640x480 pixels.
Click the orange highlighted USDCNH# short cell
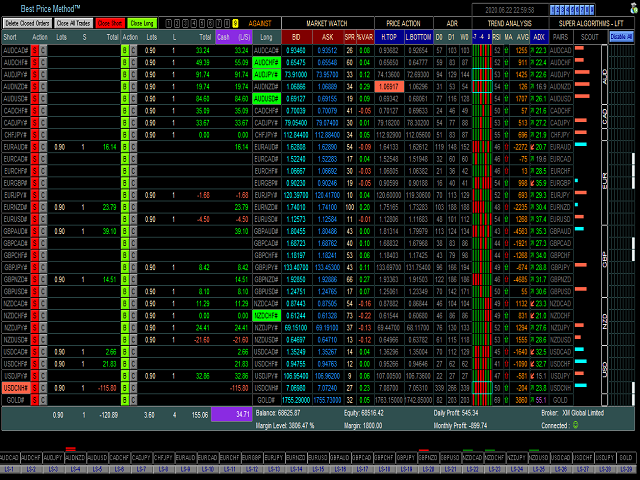tap(16, 388)
